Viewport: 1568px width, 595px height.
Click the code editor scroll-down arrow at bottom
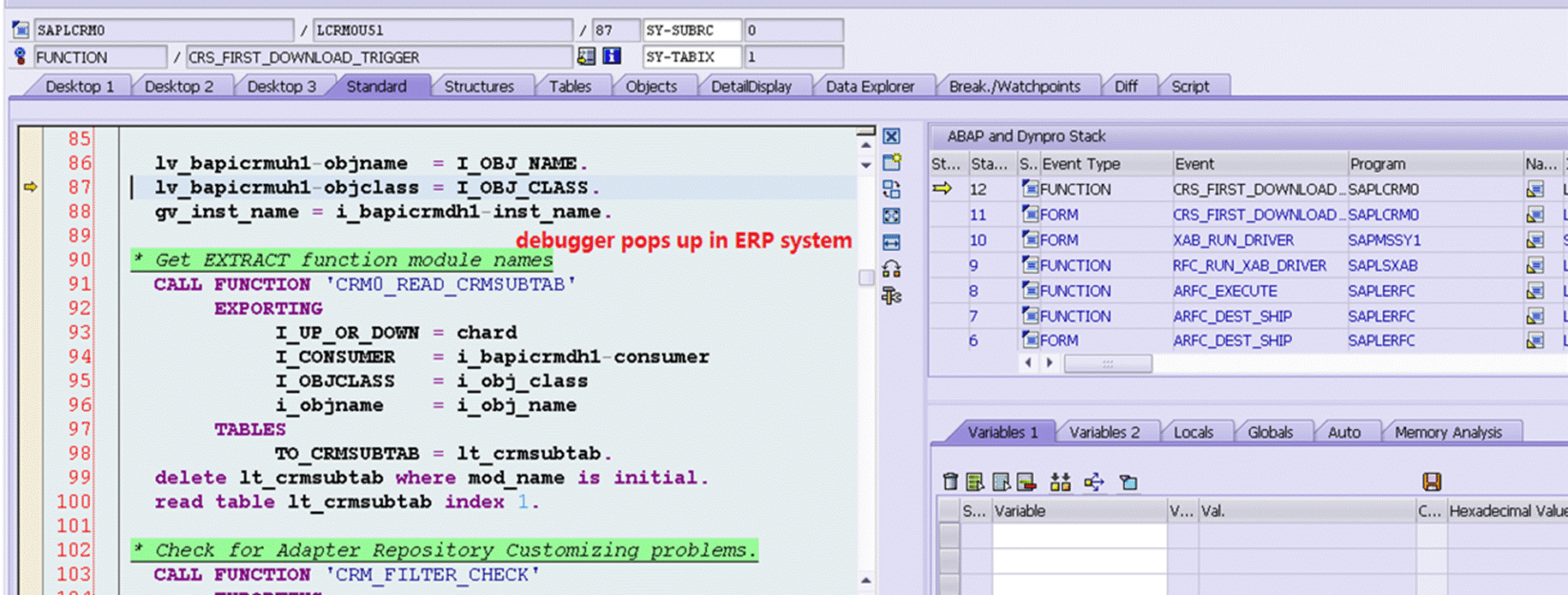[x=866, y=580]
